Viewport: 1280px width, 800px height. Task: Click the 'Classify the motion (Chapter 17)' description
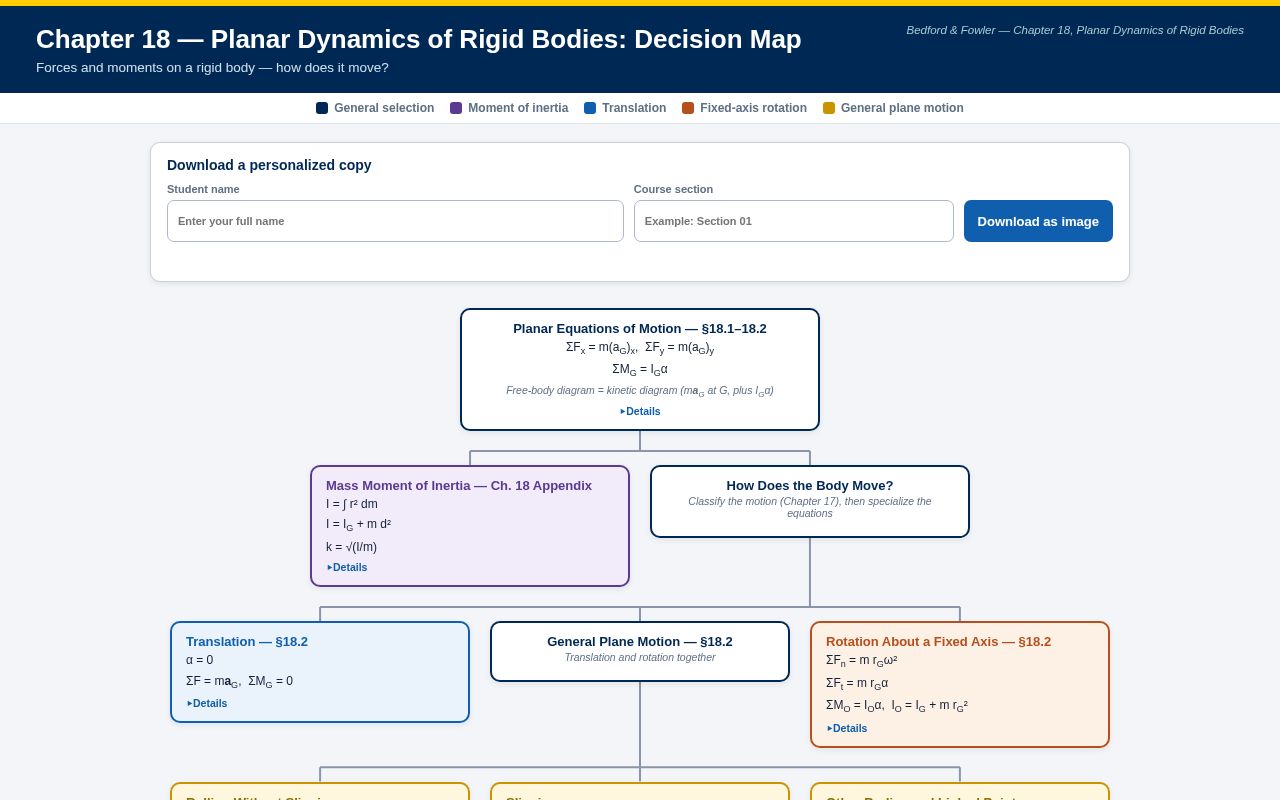(x=810, y=507)
